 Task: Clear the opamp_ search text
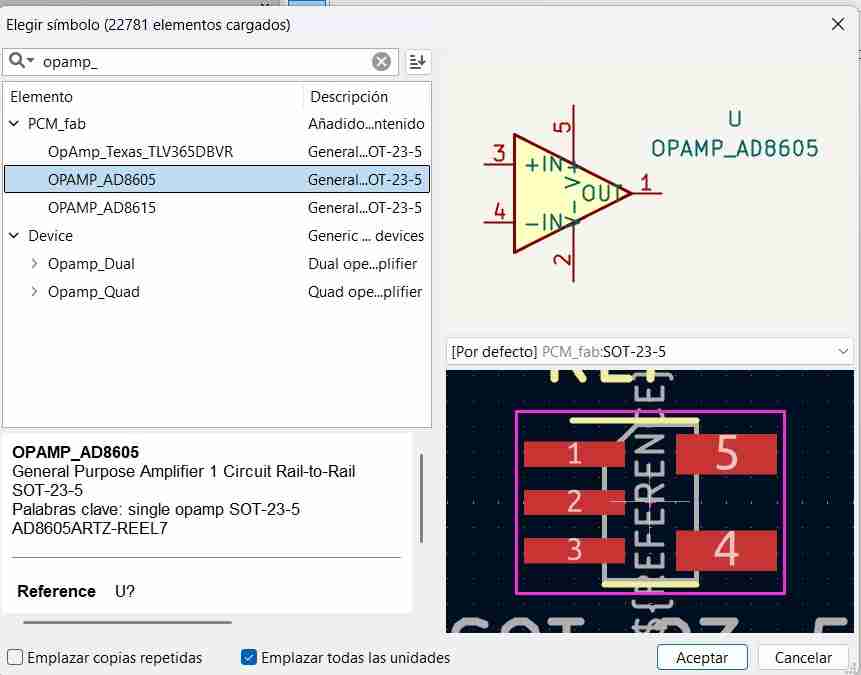(382, 61)
